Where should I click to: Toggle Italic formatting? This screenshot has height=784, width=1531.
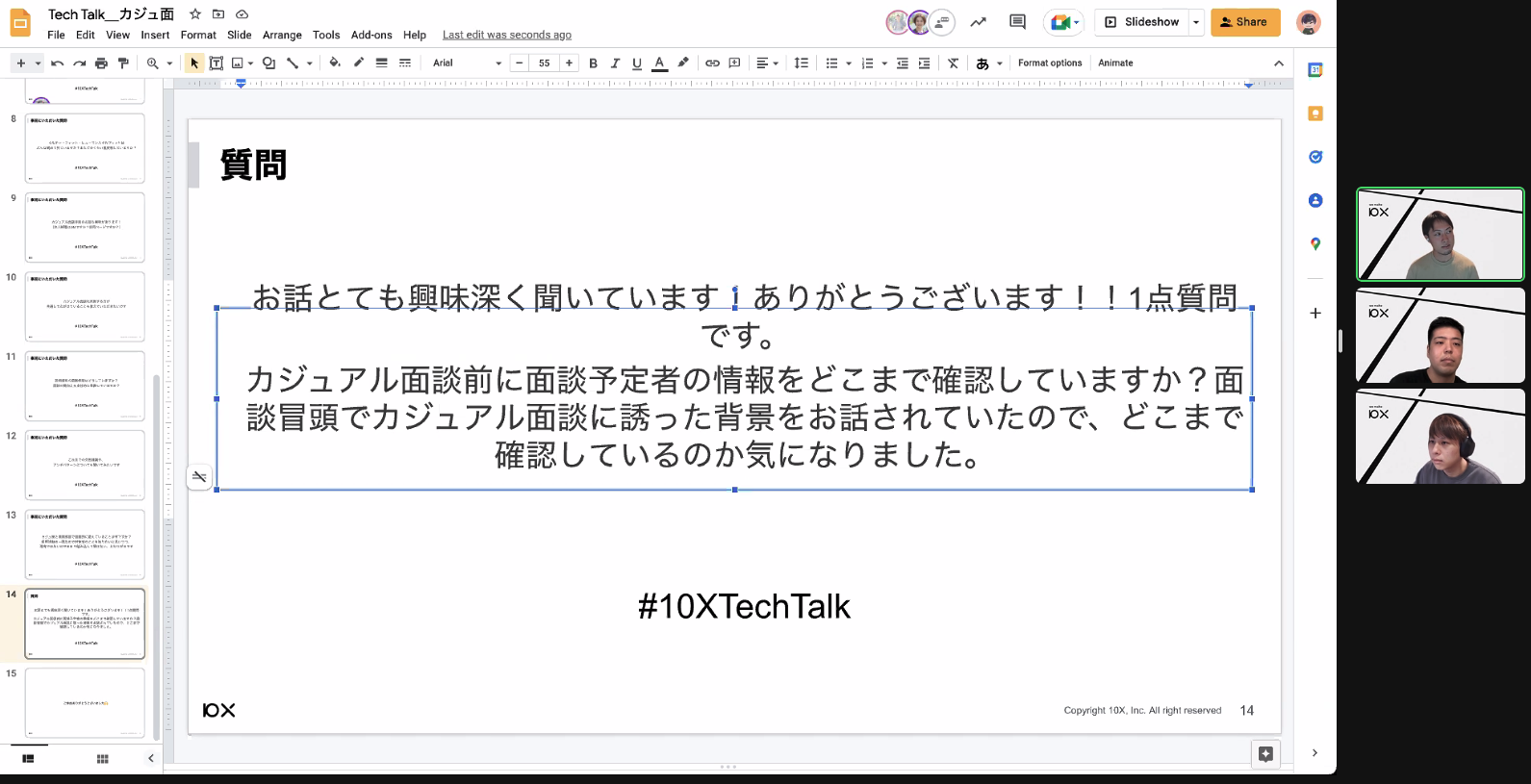(x=615, y=63)
